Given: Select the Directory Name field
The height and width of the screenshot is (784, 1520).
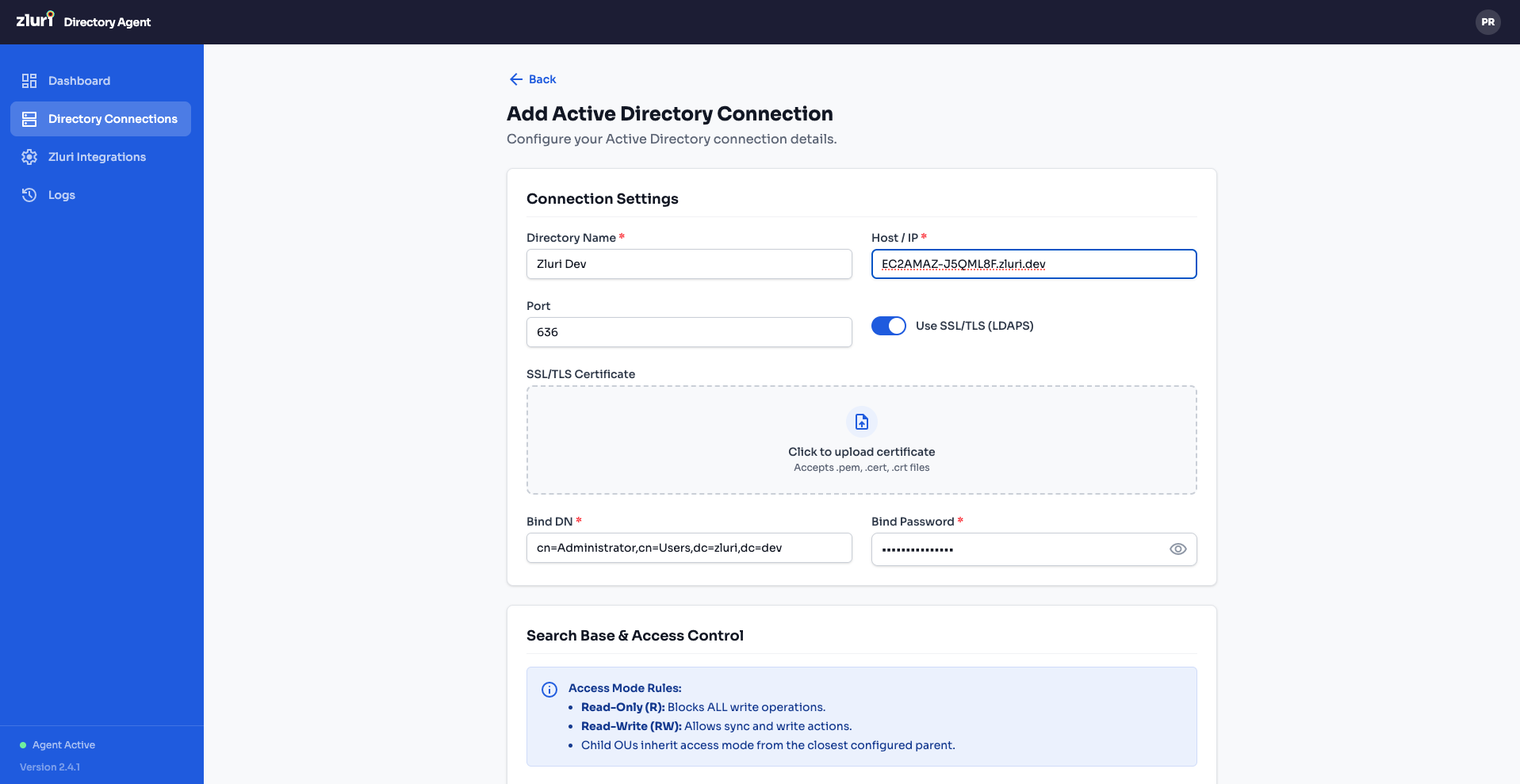Looking at the screenshot, I should pyautogui.click(x=688, y=264).
